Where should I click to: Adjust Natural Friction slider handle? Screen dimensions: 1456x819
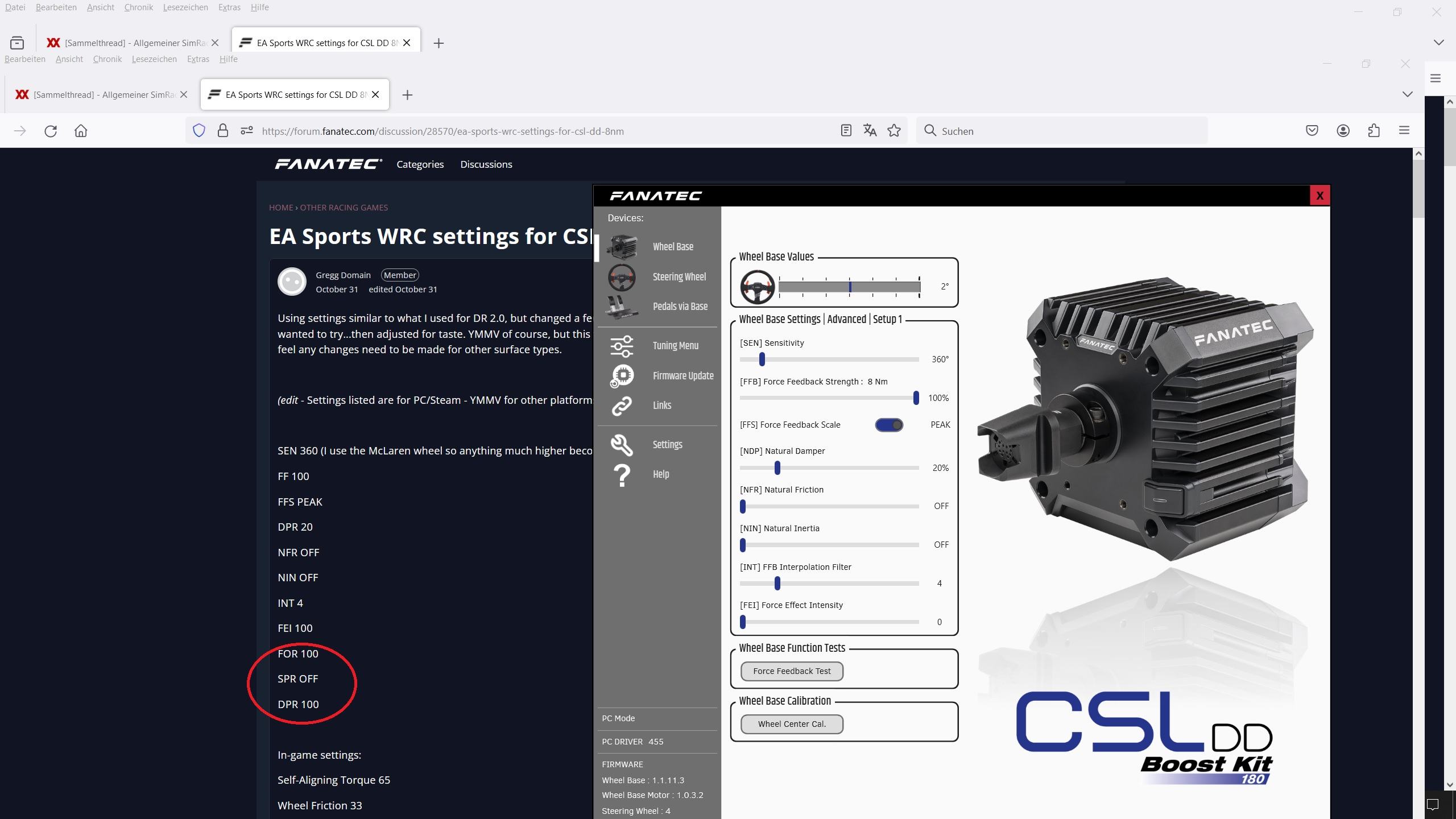click(743, 506)
